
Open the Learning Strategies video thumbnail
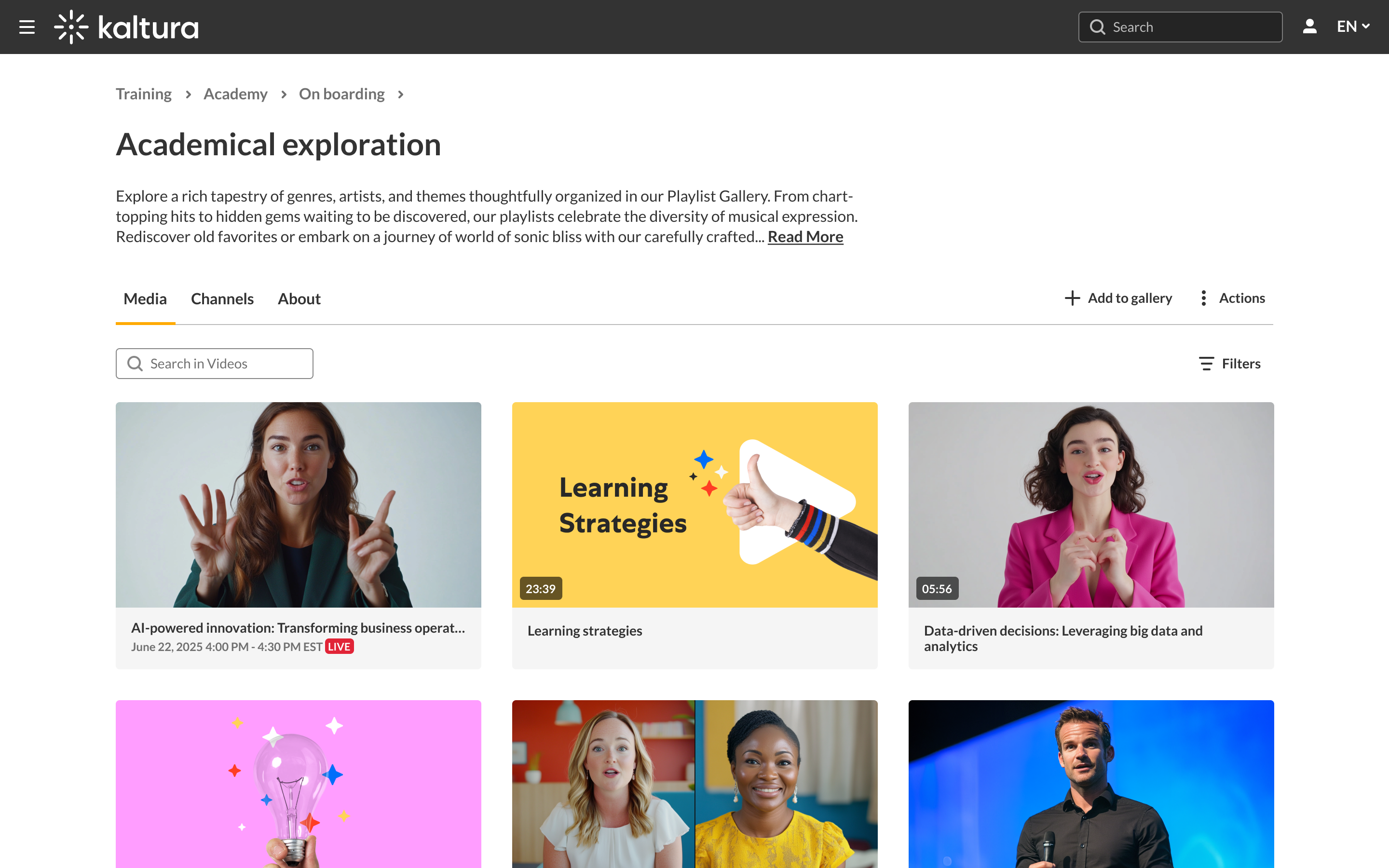point(694,504)
